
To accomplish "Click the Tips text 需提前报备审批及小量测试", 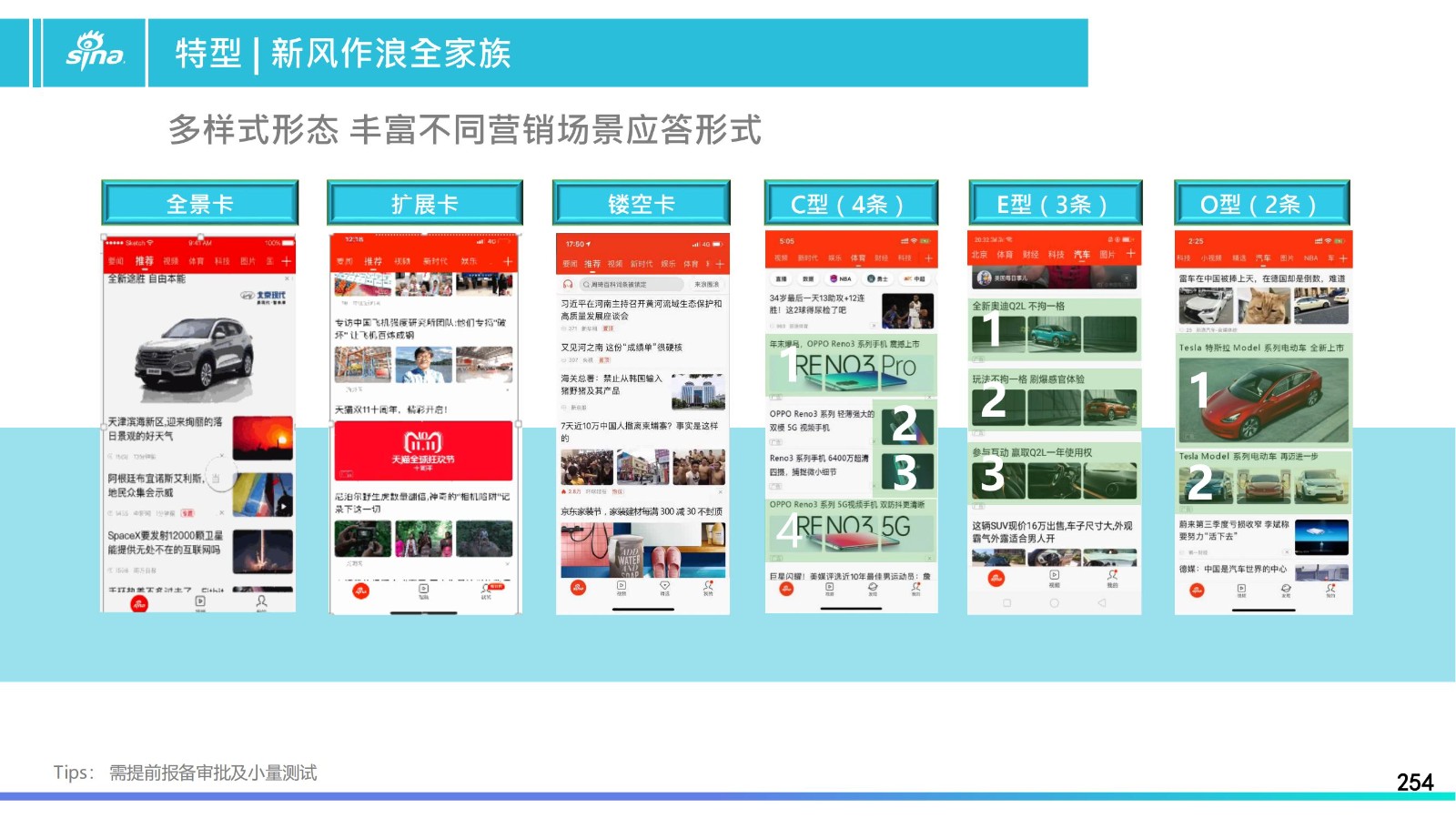I will [x=213, y=773].
